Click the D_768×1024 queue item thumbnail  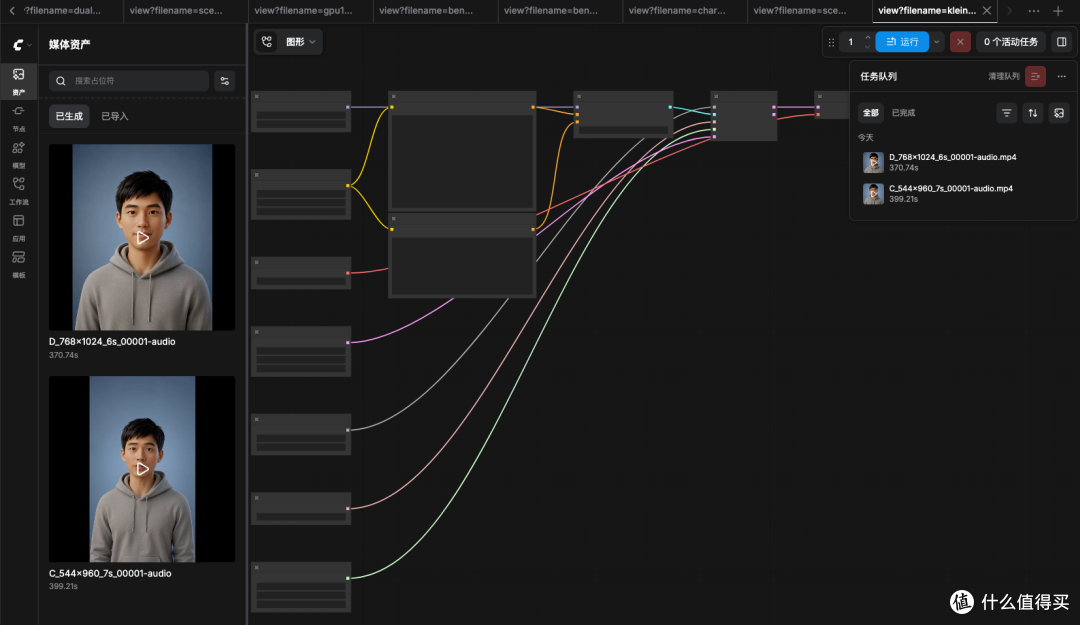[873, 163]
